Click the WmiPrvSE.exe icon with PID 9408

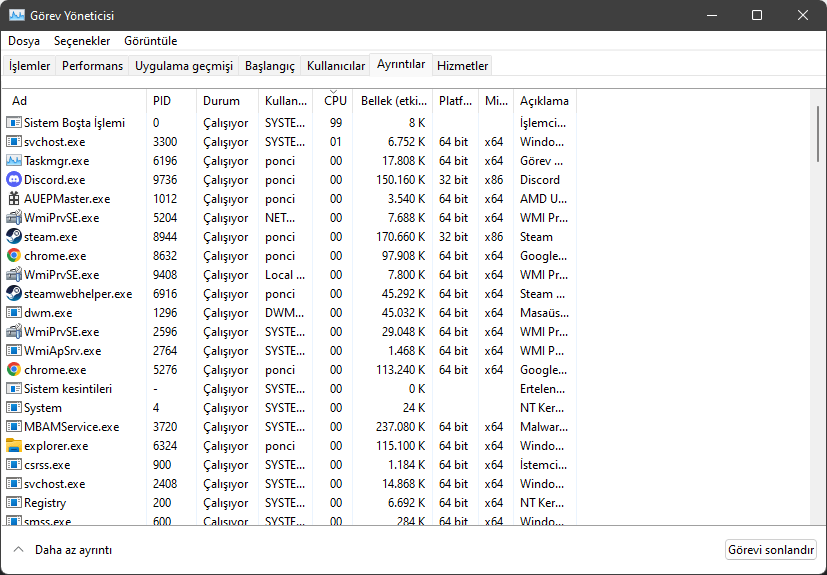click(x=14, y=275)
